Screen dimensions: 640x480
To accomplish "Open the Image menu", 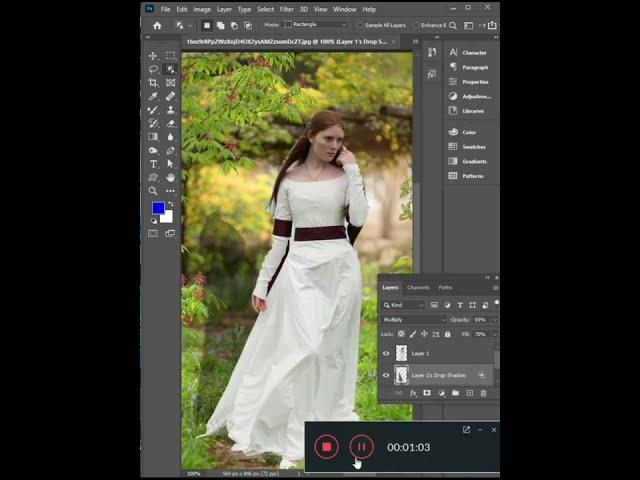I will click(202, 9).
